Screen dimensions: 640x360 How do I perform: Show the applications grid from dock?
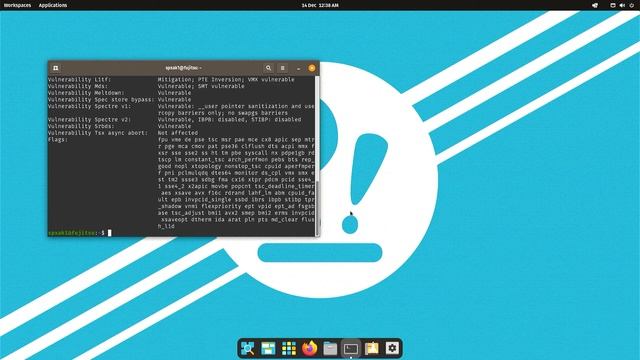289,348
